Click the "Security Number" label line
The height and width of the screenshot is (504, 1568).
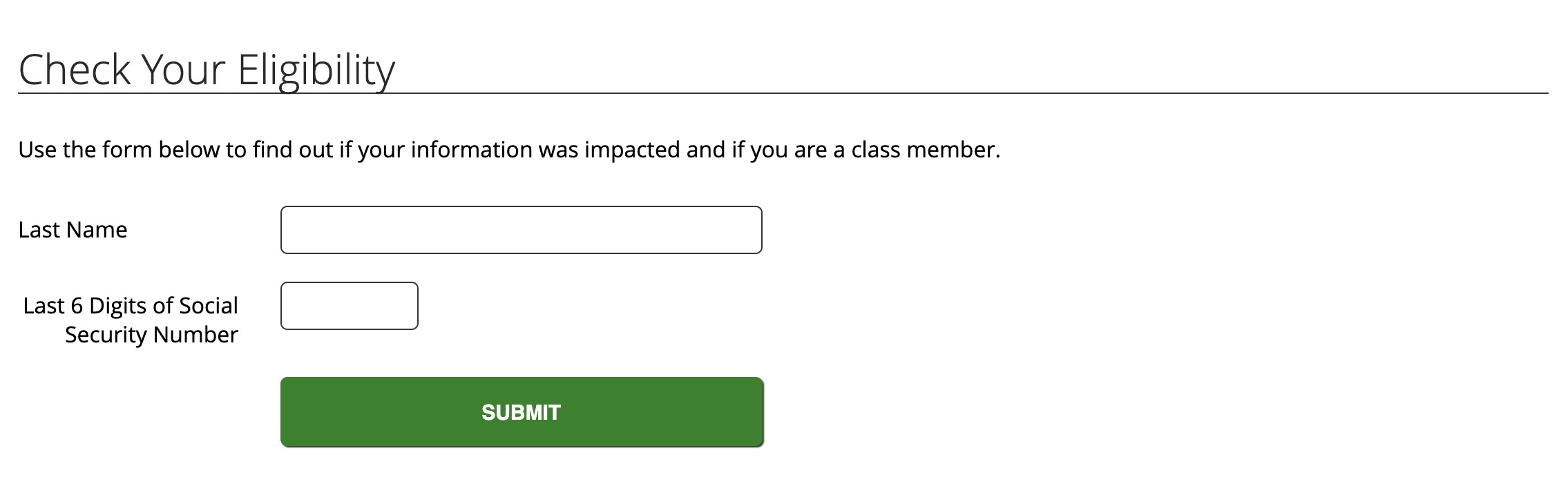151,335
